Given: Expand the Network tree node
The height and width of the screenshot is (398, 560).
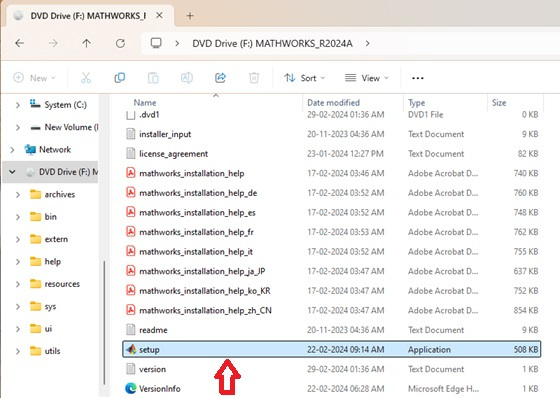Looking at the screenshot, I should pos(12,150).
